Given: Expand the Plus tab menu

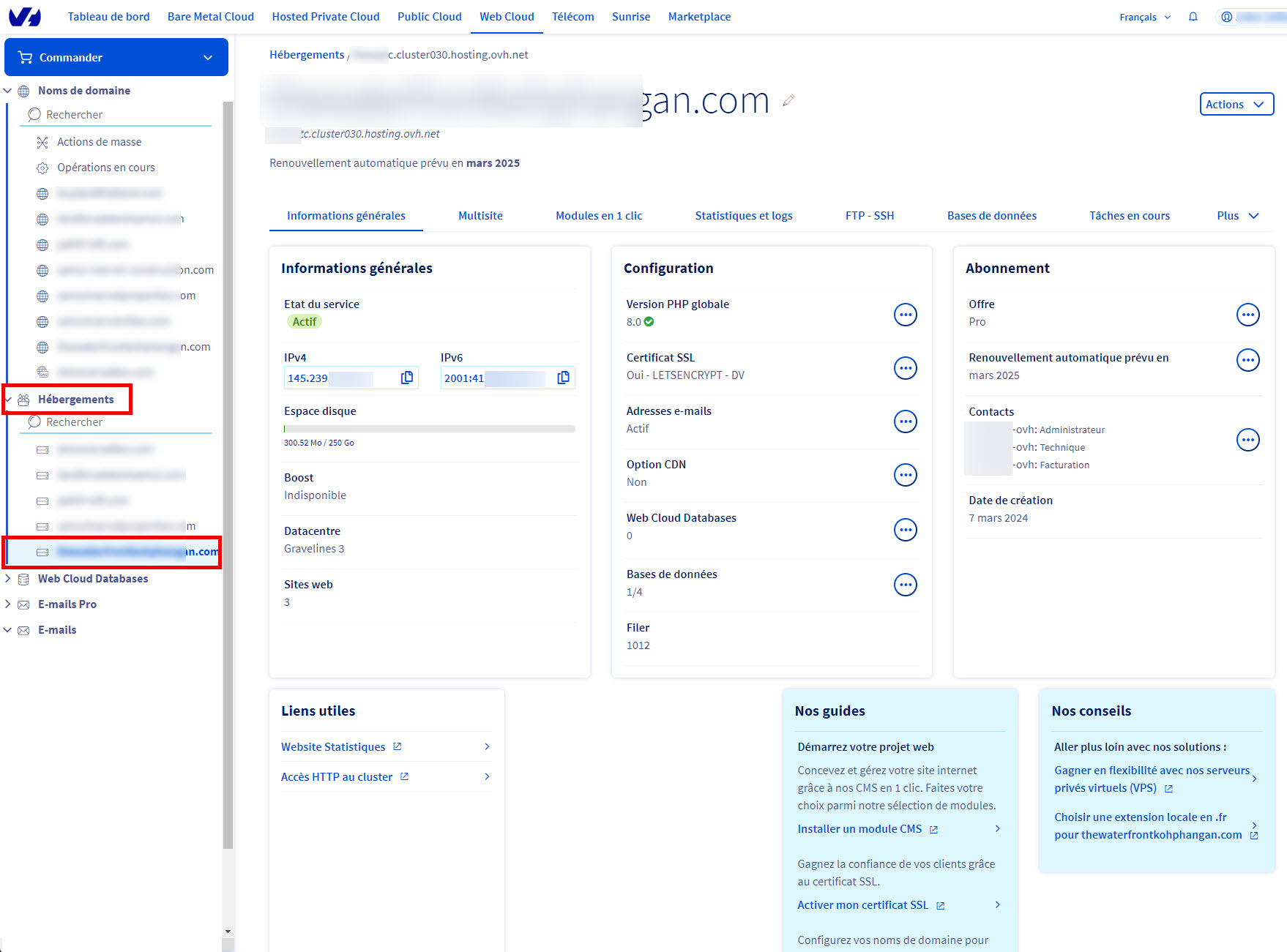Looking at the screenshot, I should coord(1238,216).
